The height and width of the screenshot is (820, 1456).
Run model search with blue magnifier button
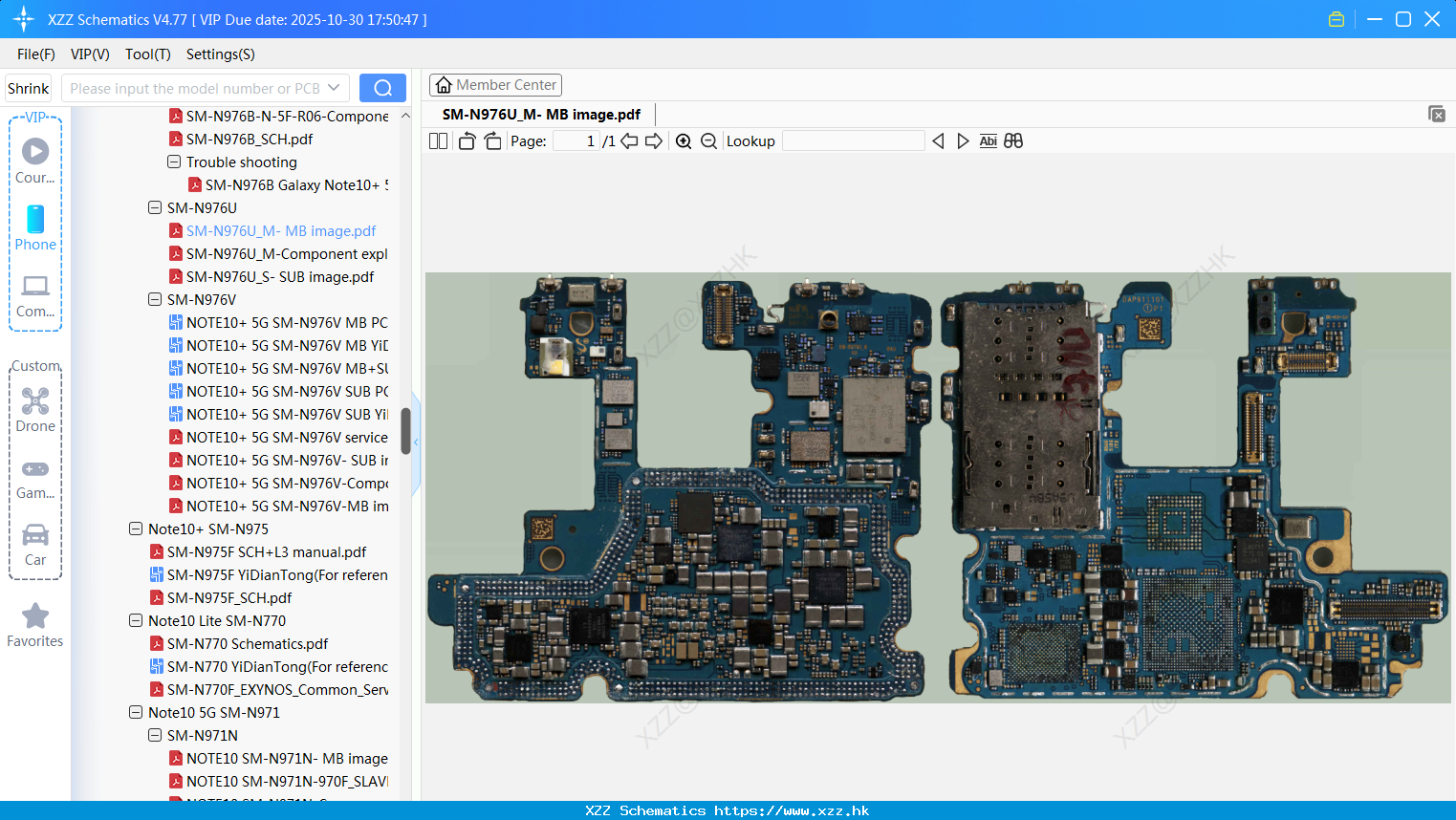[x=382, y=88]
